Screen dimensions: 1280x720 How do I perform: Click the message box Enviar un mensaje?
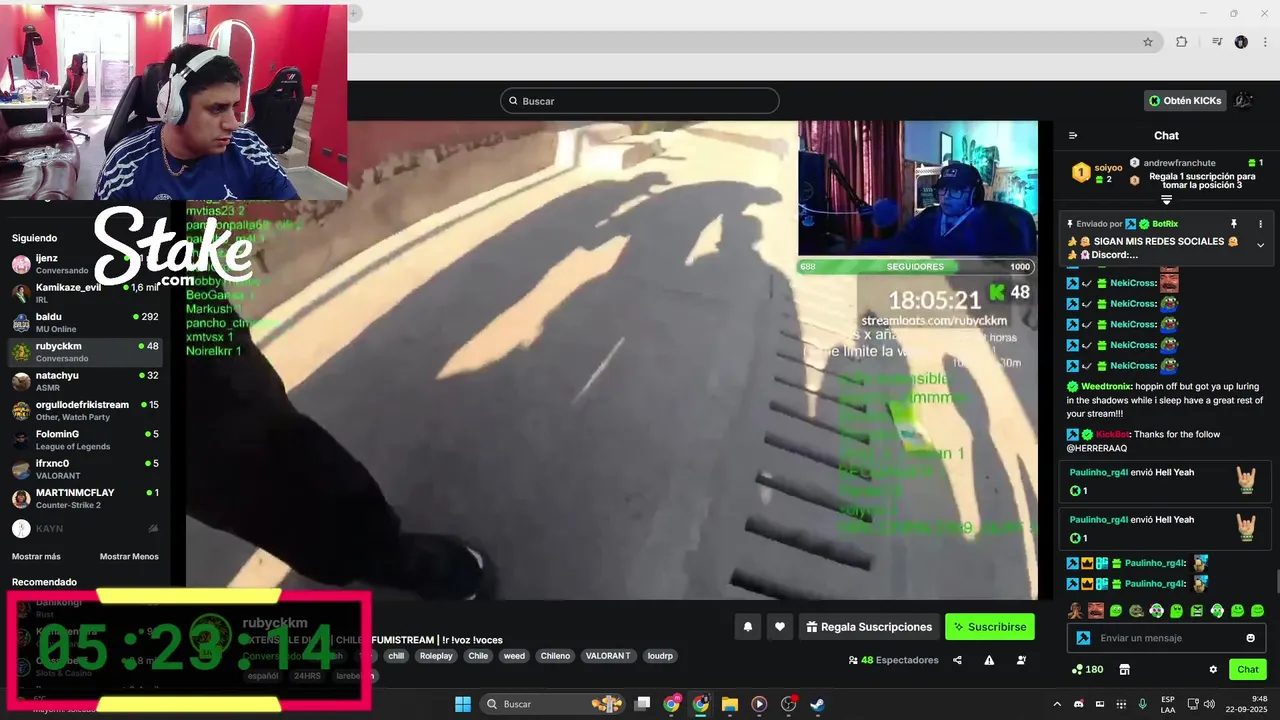[1168, 638]
